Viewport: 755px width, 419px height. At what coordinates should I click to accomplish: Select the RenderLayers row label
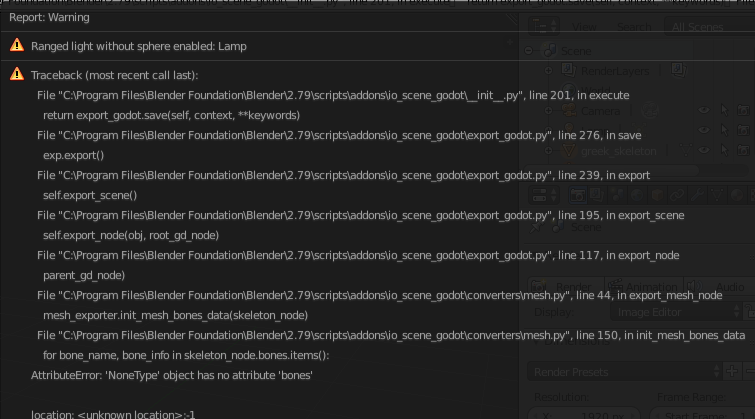pos(615,71)
